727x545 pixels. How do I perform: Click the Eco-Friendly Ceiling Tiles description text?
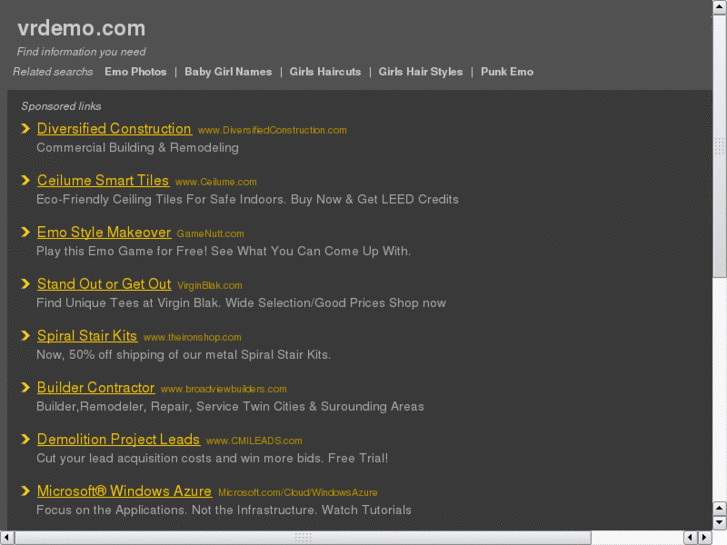[248, 199]
